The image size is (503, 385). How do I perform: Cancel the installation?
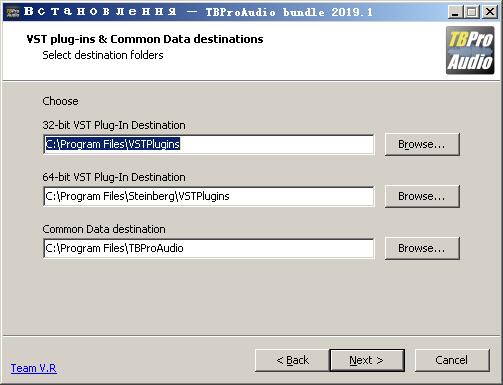[x=452, y=360]
